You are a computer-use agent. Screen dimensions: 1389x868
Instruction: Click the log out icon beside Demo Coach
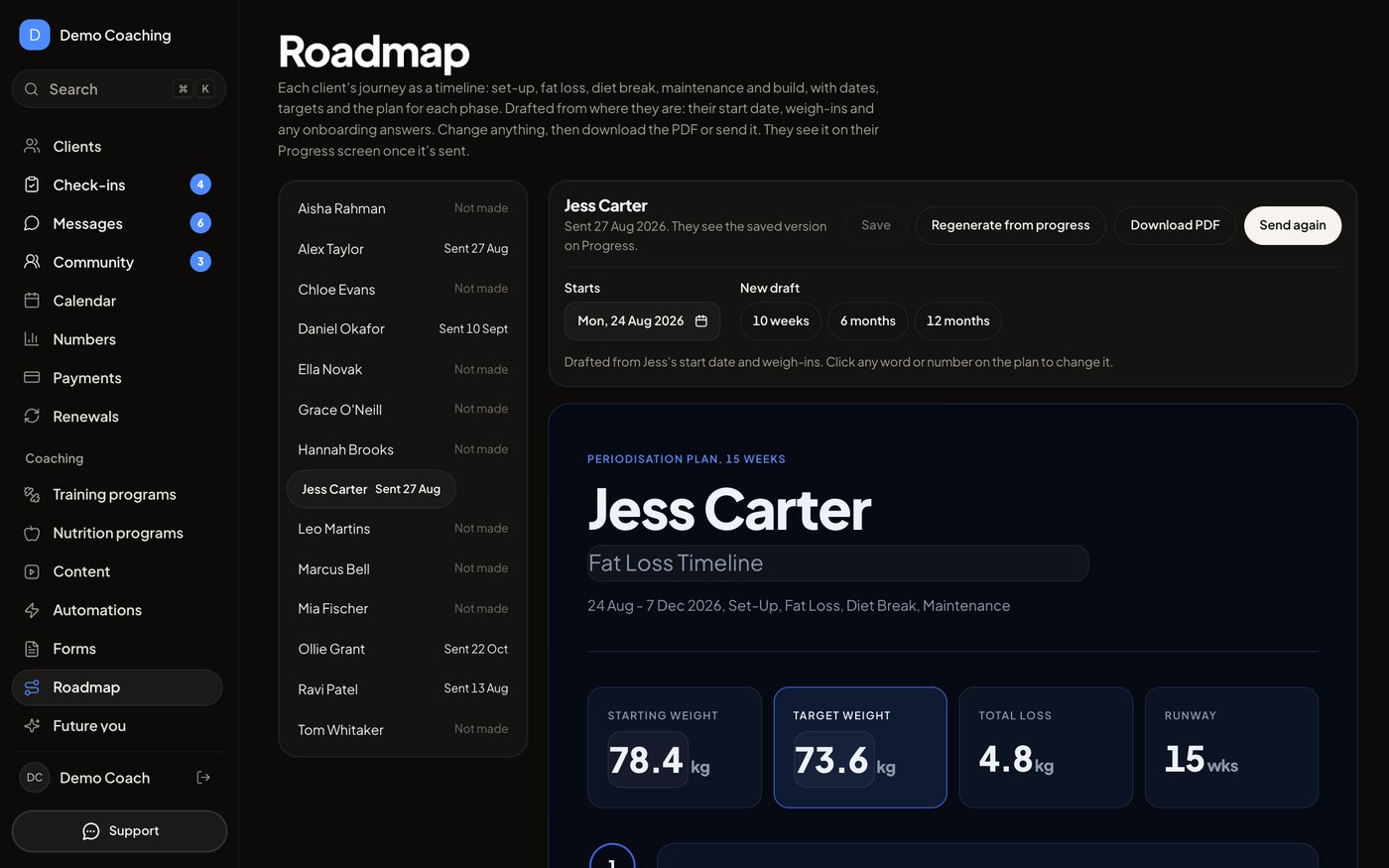pos(203,778)
